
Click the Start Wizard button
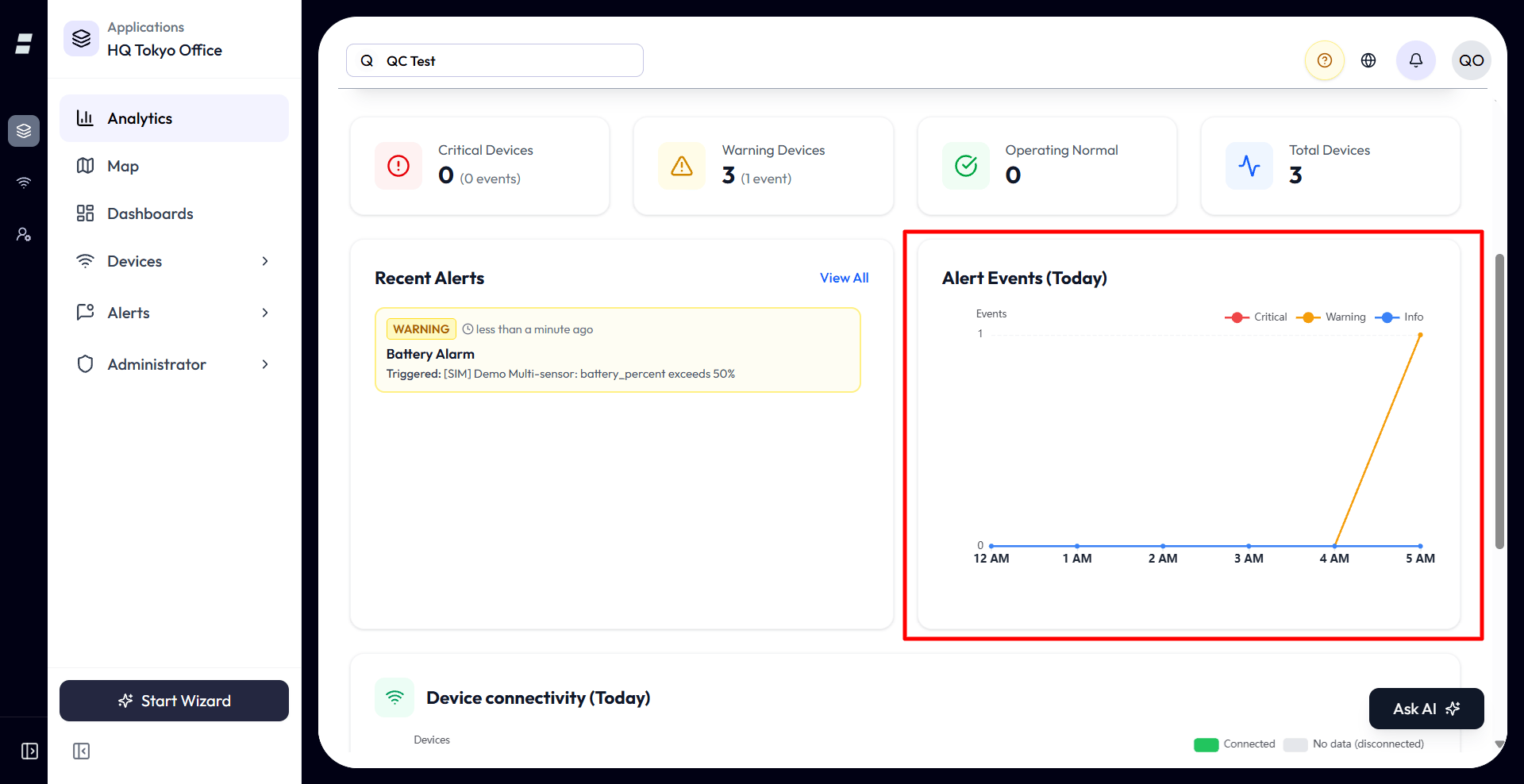click(174, 701)
